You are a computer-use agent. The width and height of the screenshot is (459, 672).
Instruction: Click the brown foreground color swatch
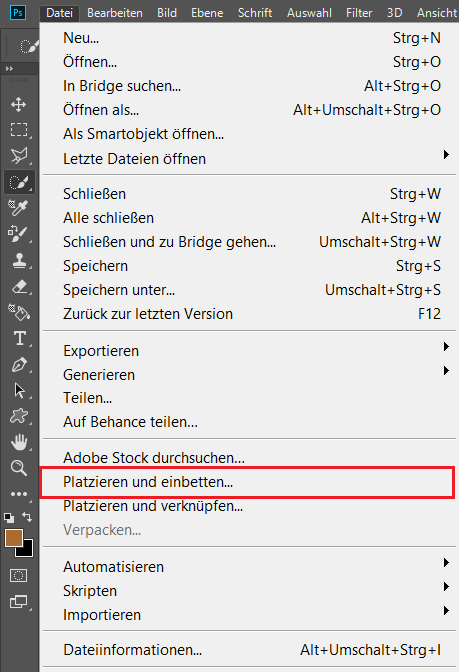14,538
